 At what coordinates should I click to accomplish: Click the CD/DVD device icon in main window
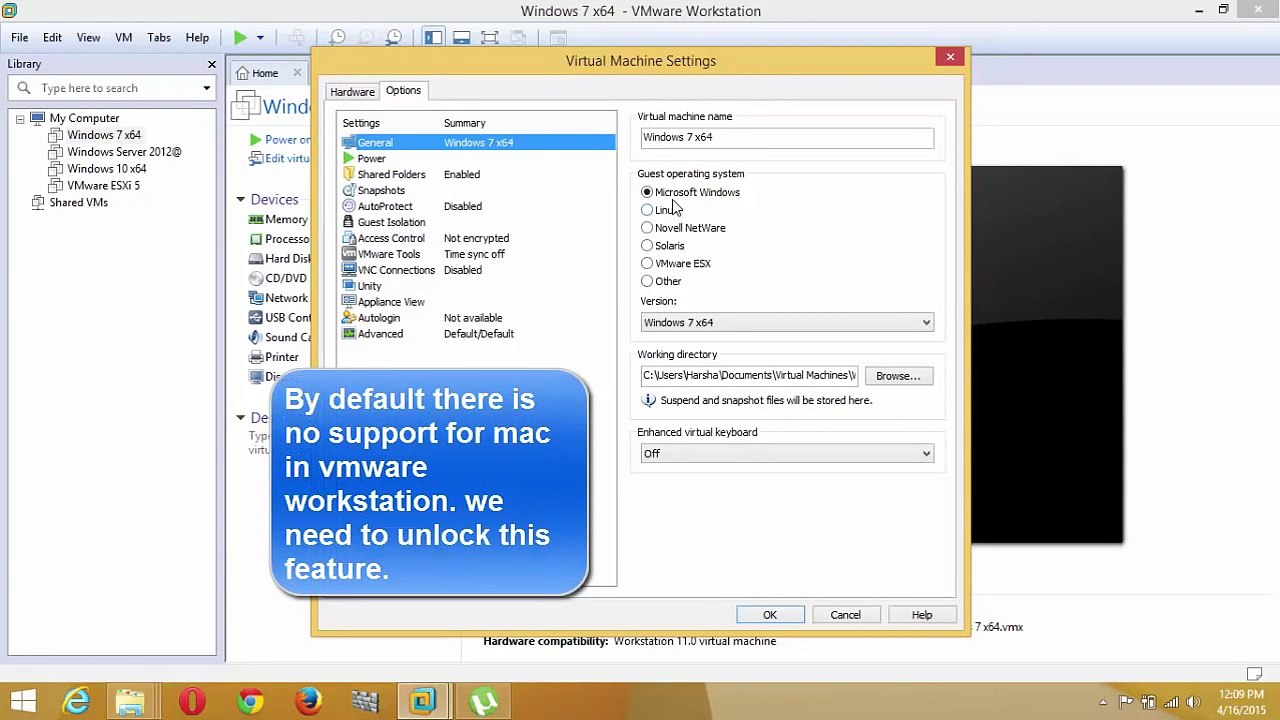[256, 279]
